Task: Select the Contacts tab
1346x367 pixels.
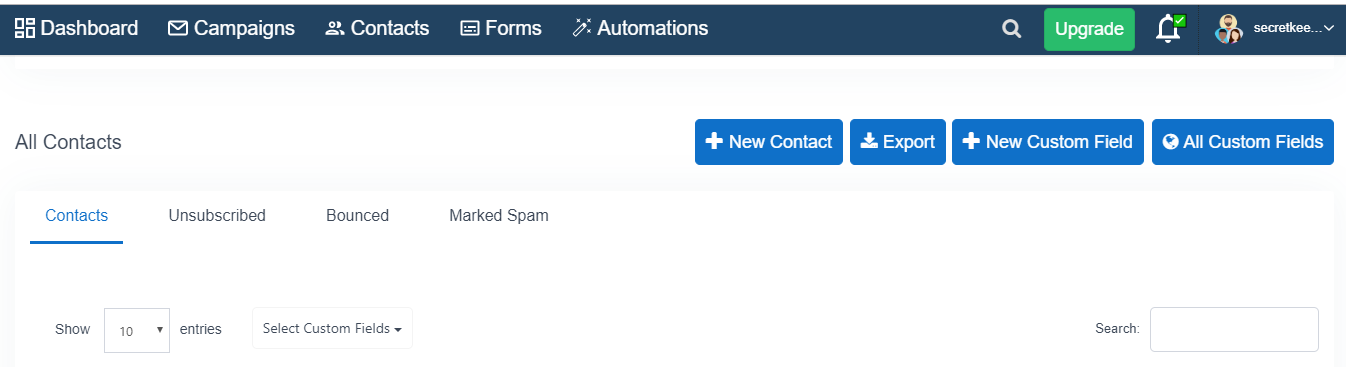Action: (x=77, y=215)
